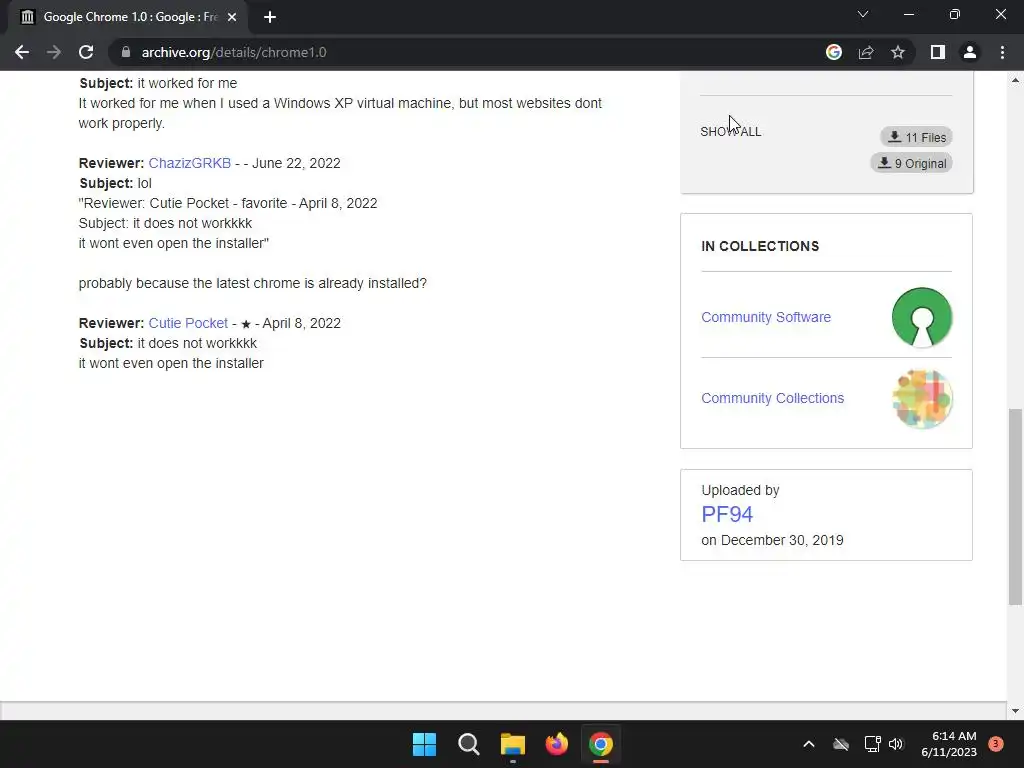Click the browser forward arrow
This screenshot has width=1024, height=768.
point(54,52)
